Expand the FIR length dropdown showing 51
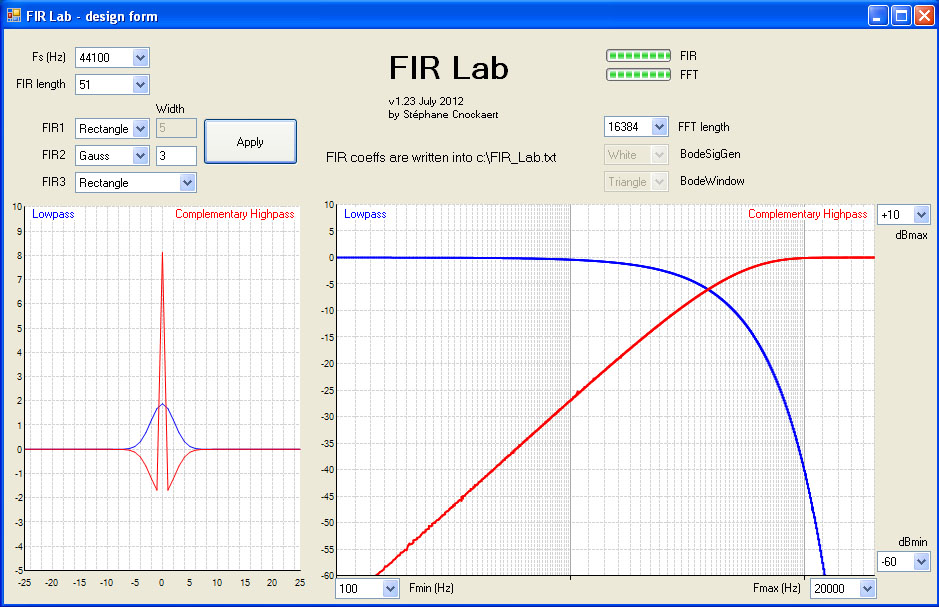The width and height of the screenshot is (939, 607). click(140, 84)
